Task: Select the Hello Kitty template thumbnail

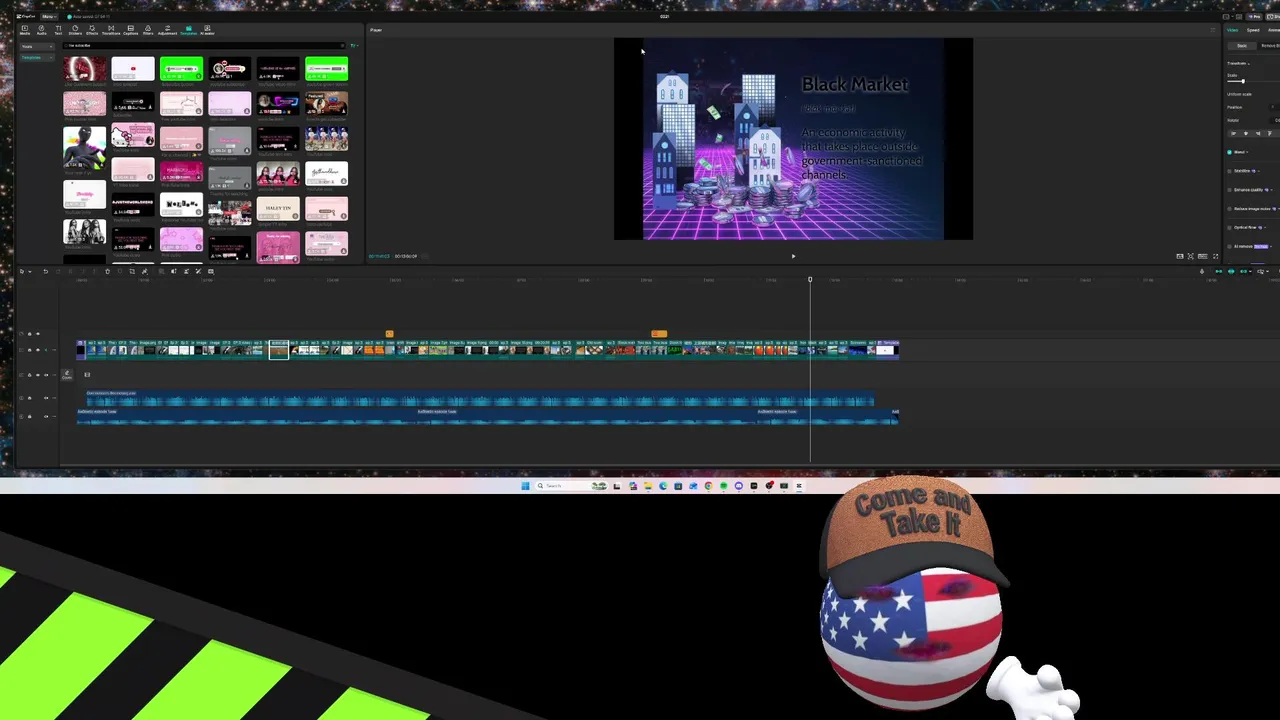Action: (x=132, y=135)
